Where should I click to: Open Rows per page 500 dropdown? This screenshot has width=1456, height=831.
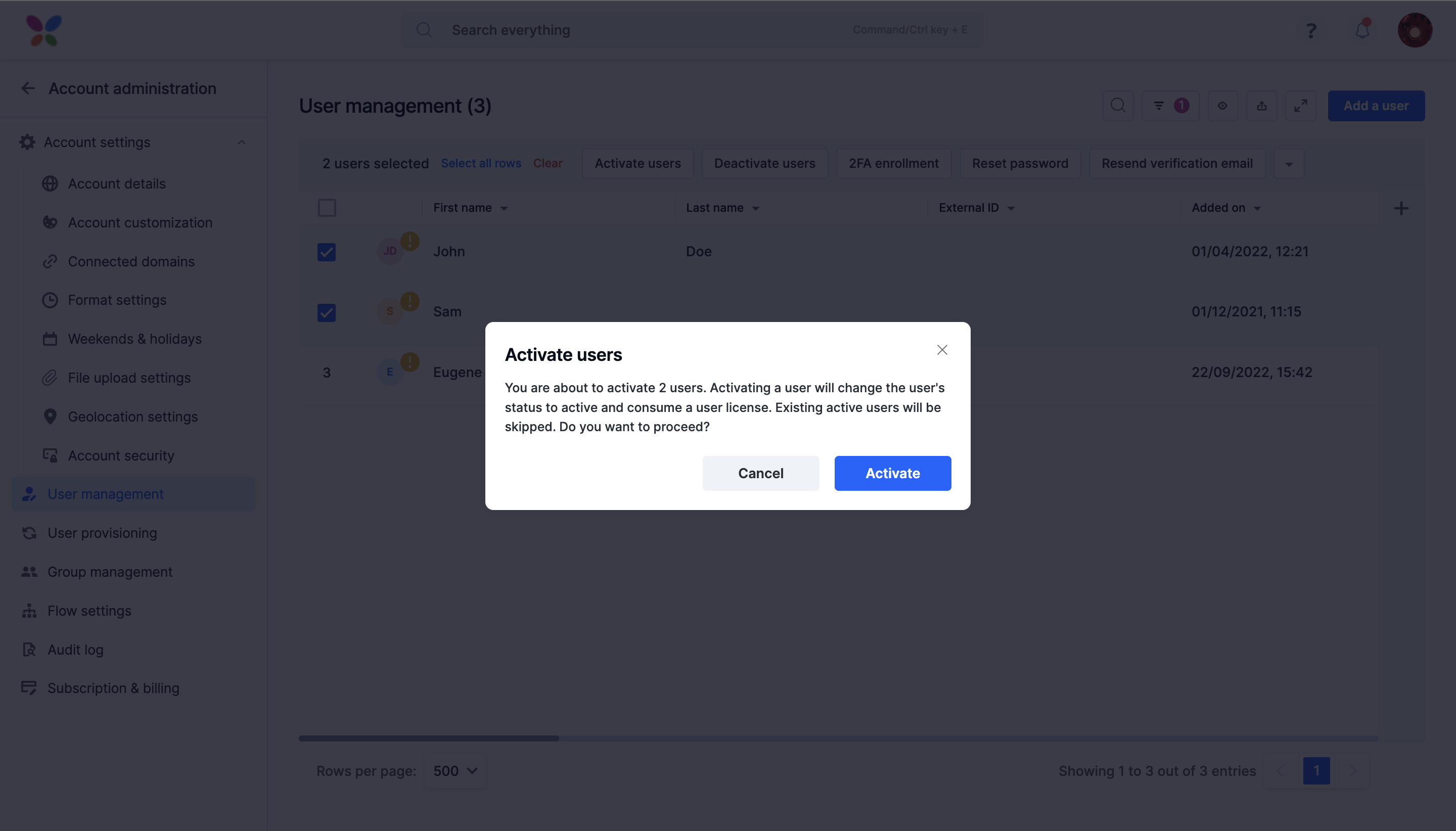coord(455,771)
